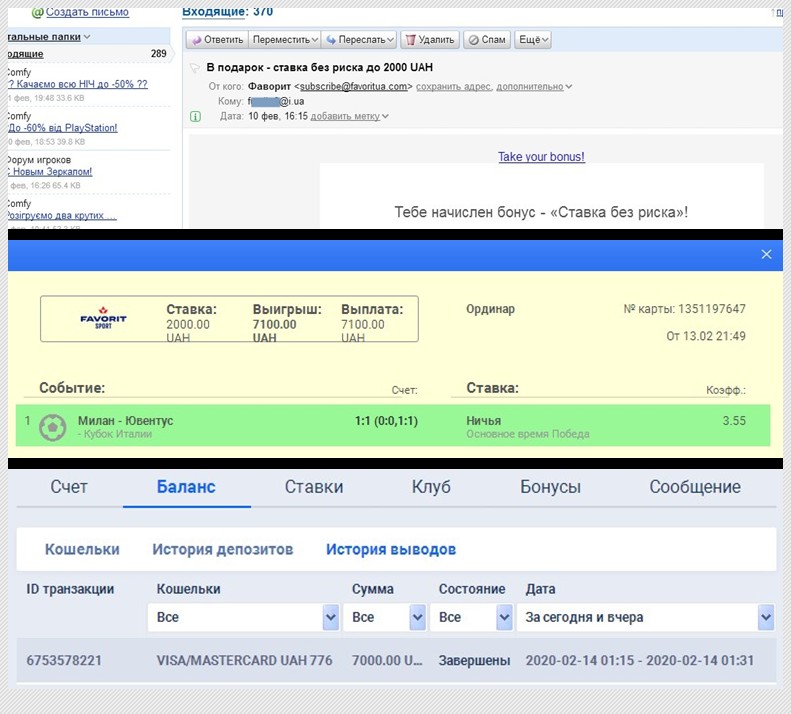The height and width of the screenshot is (714, 791).
Task: Switch to the Счет tab
Action: (69, 487)
